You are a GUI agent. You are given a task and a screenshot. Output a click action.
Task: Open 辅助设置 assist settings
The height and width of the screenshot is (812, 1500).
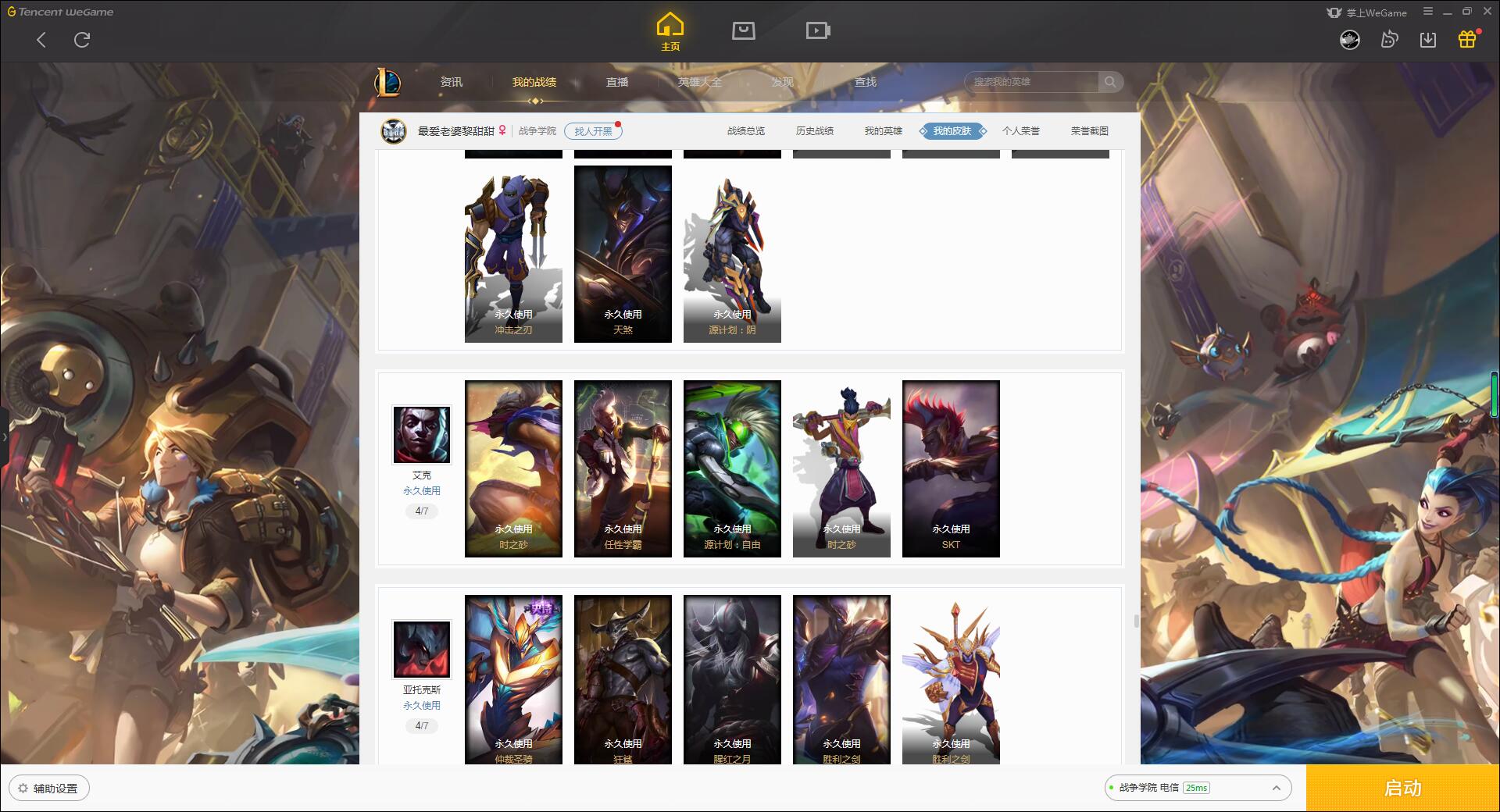(49, 789)
